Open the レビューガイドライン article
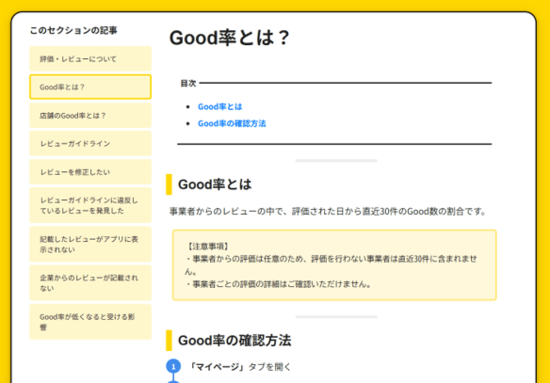This screenshot has width=550, height=383. coord(90,143)
